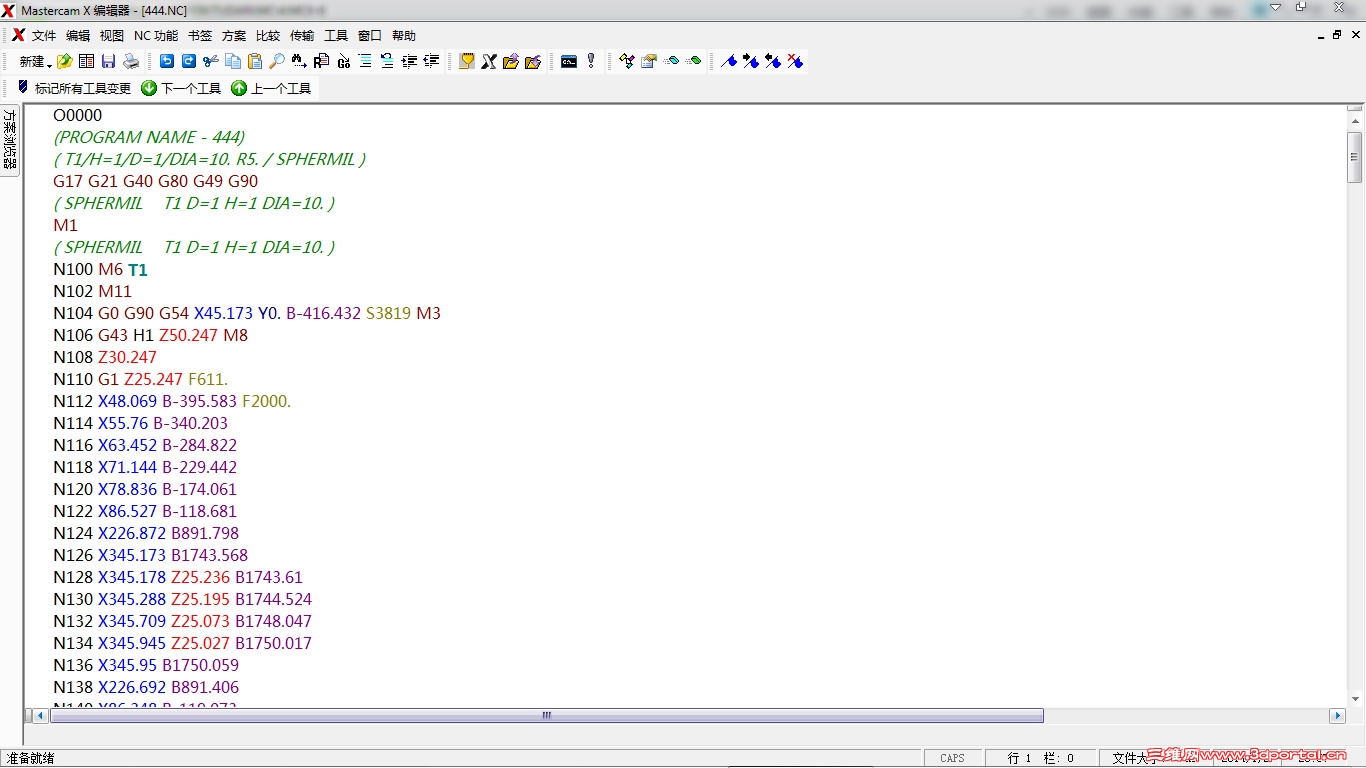Image resolution: width=1366 pixels, height=768 pixels.
Task: Click 标记所有工具变更 button
Action: pyautogui.click(x=74, y=88)
